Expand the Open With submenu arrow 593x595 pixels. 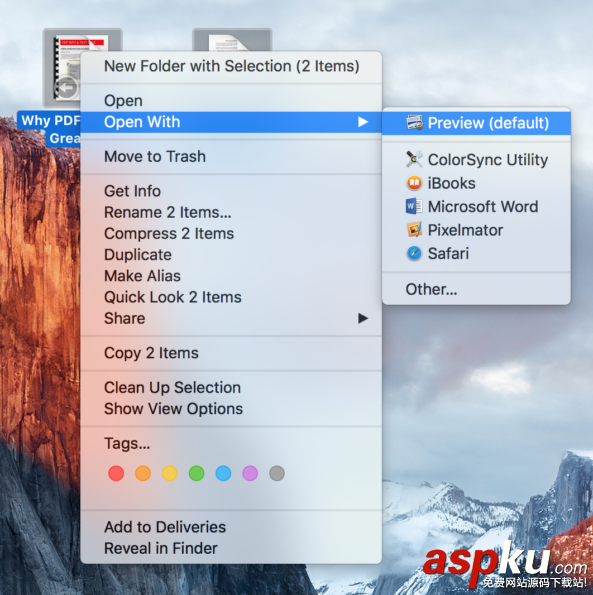(363, 122)
